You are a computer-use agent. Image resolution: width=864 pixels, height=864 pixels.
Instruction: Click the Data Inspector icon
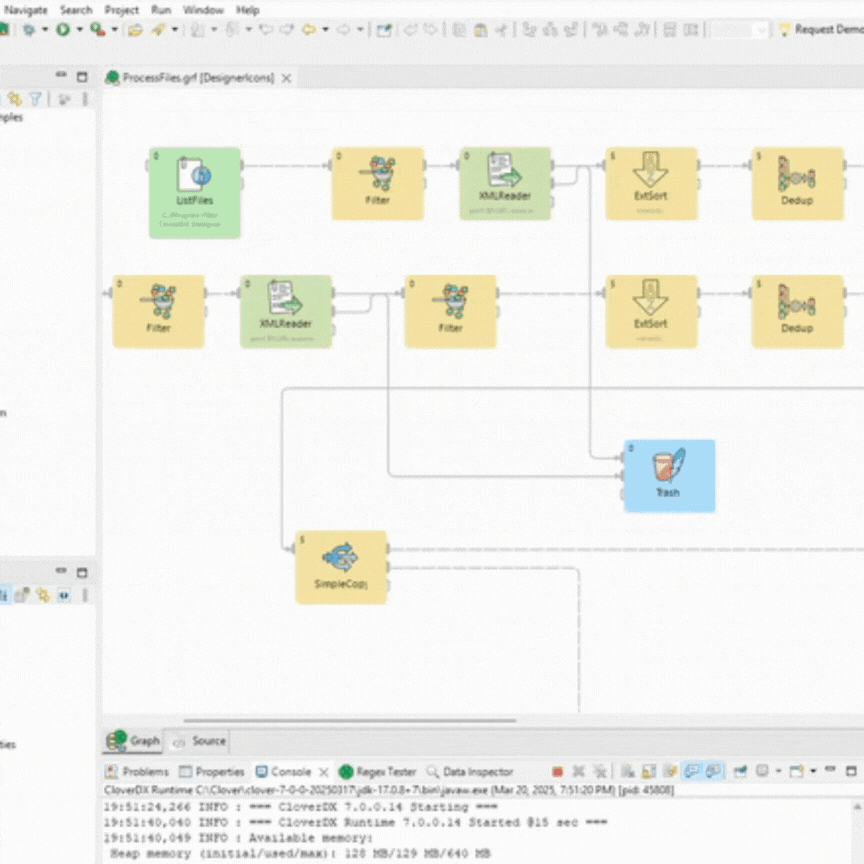[470, 771]
